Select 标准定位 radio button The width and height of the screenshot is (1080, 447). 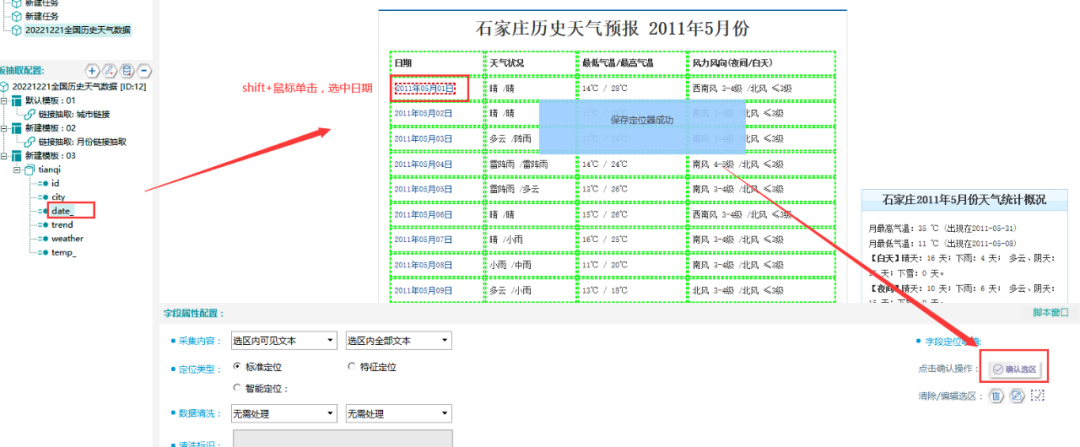pos(236,367)
